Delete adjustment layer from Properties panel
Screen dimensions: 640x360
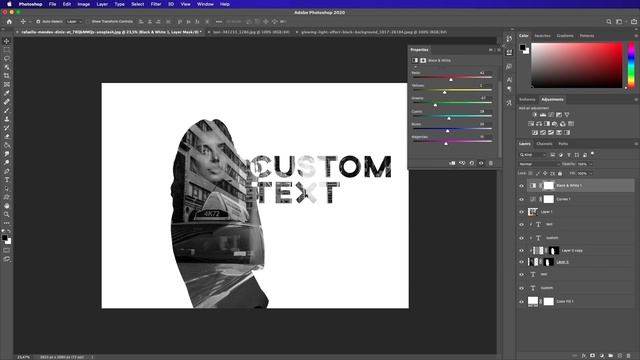(x=491, y=163)
